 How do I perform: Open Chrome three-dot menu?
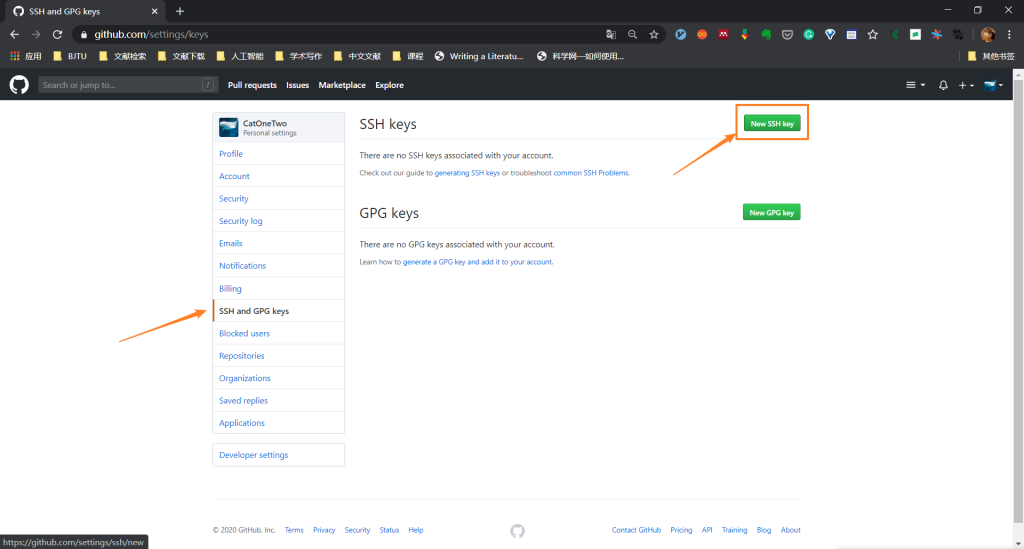coord(1010,35)
